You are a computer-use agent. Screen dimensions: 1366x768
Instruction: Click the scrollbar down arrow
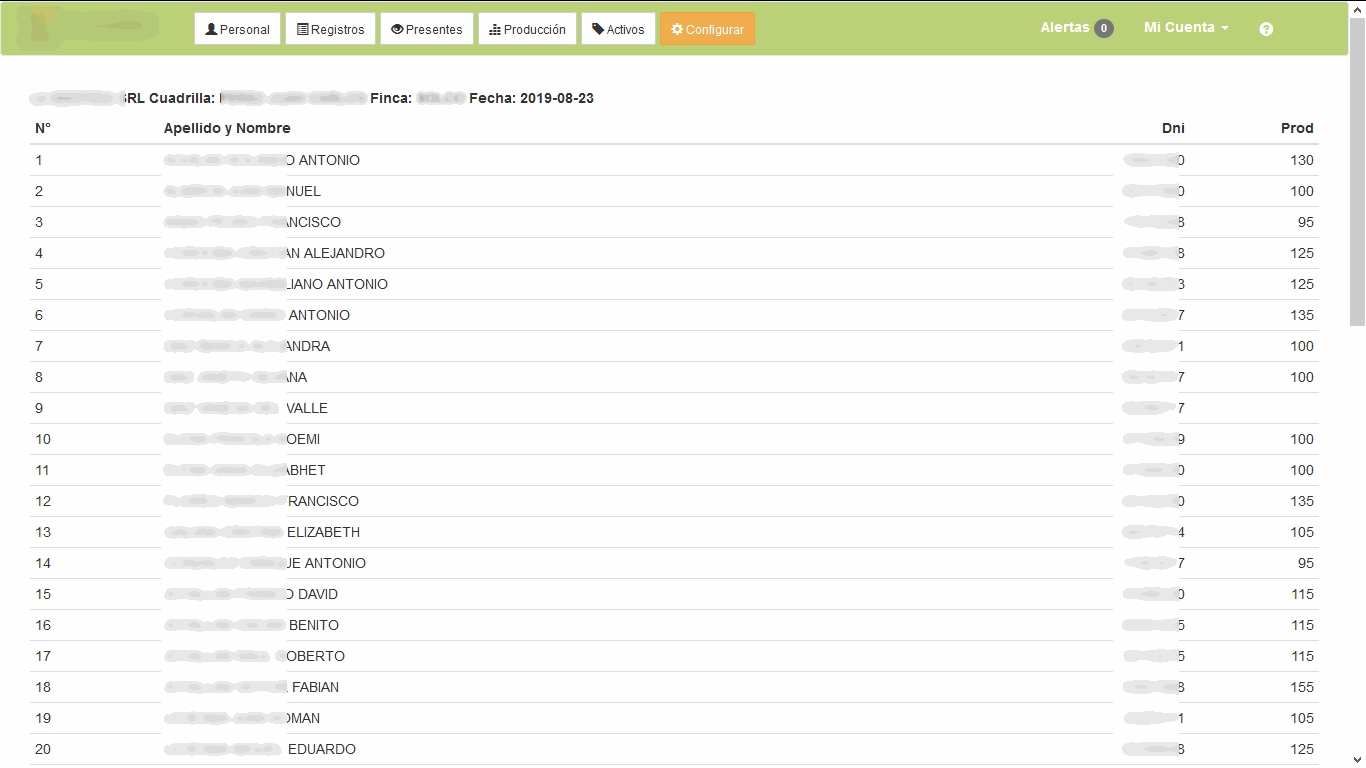click(x=1358, y=761)
